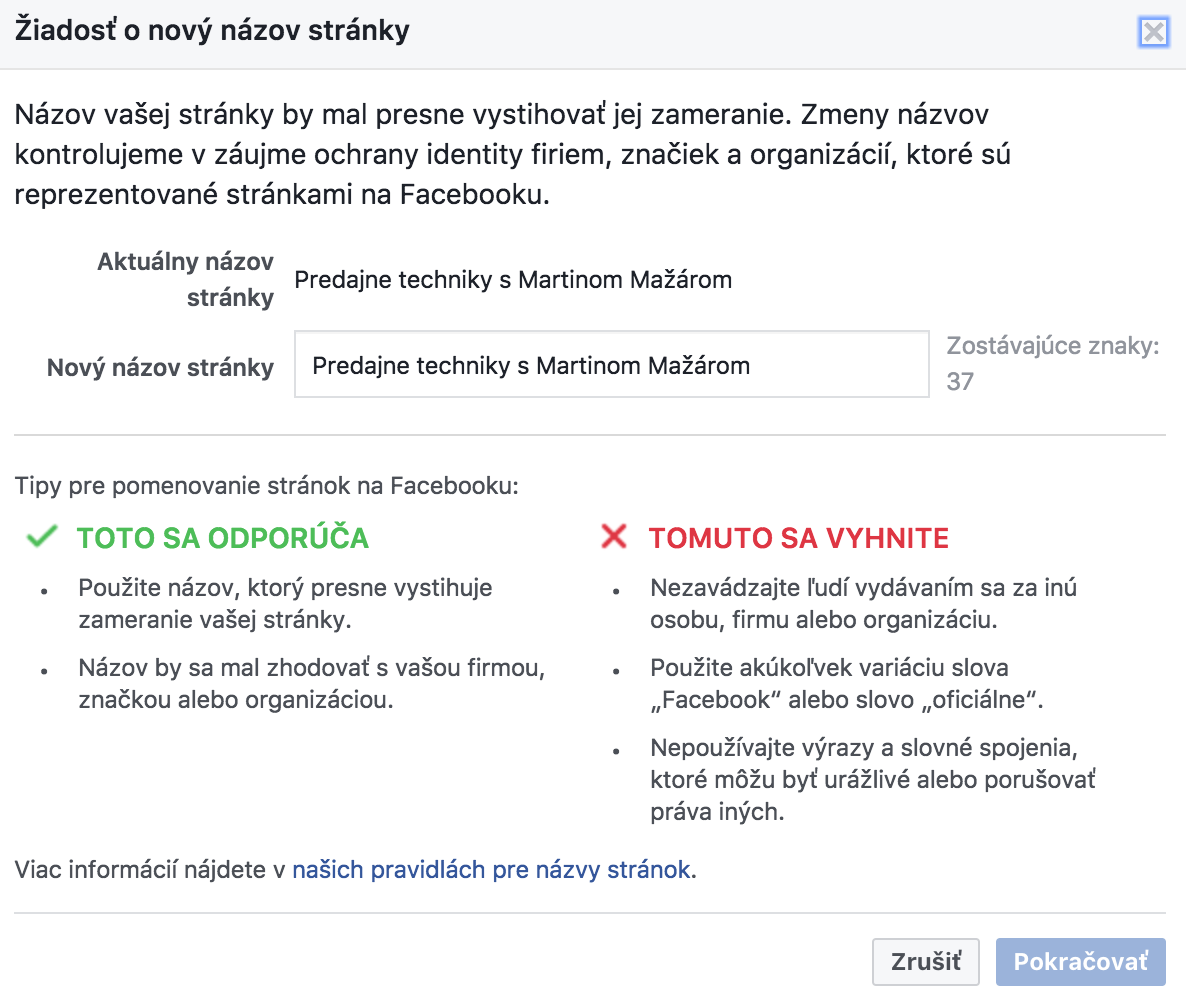Click the current page name text
Image resolution: width=1186 pixels, height=1008 pixels.
pos(513,280)
